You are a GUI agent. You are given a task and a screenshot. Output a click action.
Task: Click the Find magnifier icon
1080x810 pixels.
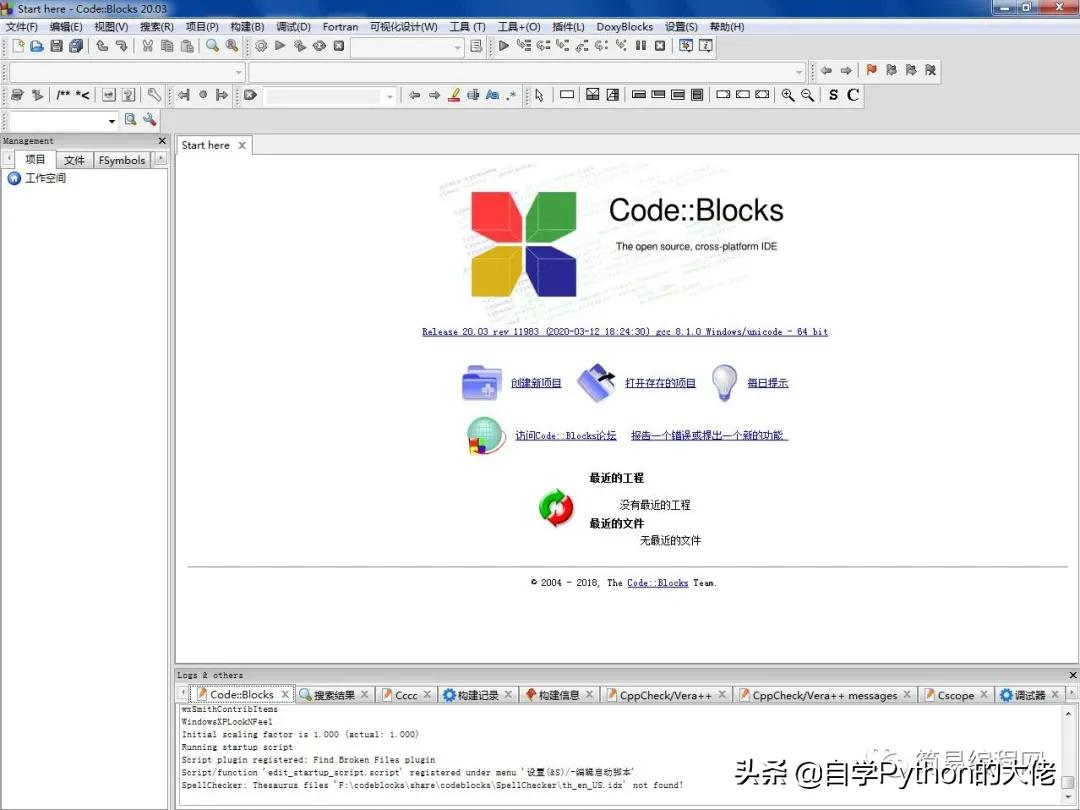(x=212, y=45)
